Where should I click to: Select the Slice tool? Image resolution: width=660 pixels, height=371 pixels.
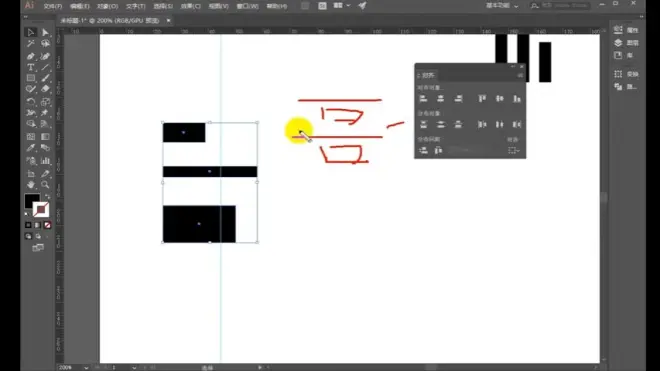pyautogui.click(x=45, y=173)
